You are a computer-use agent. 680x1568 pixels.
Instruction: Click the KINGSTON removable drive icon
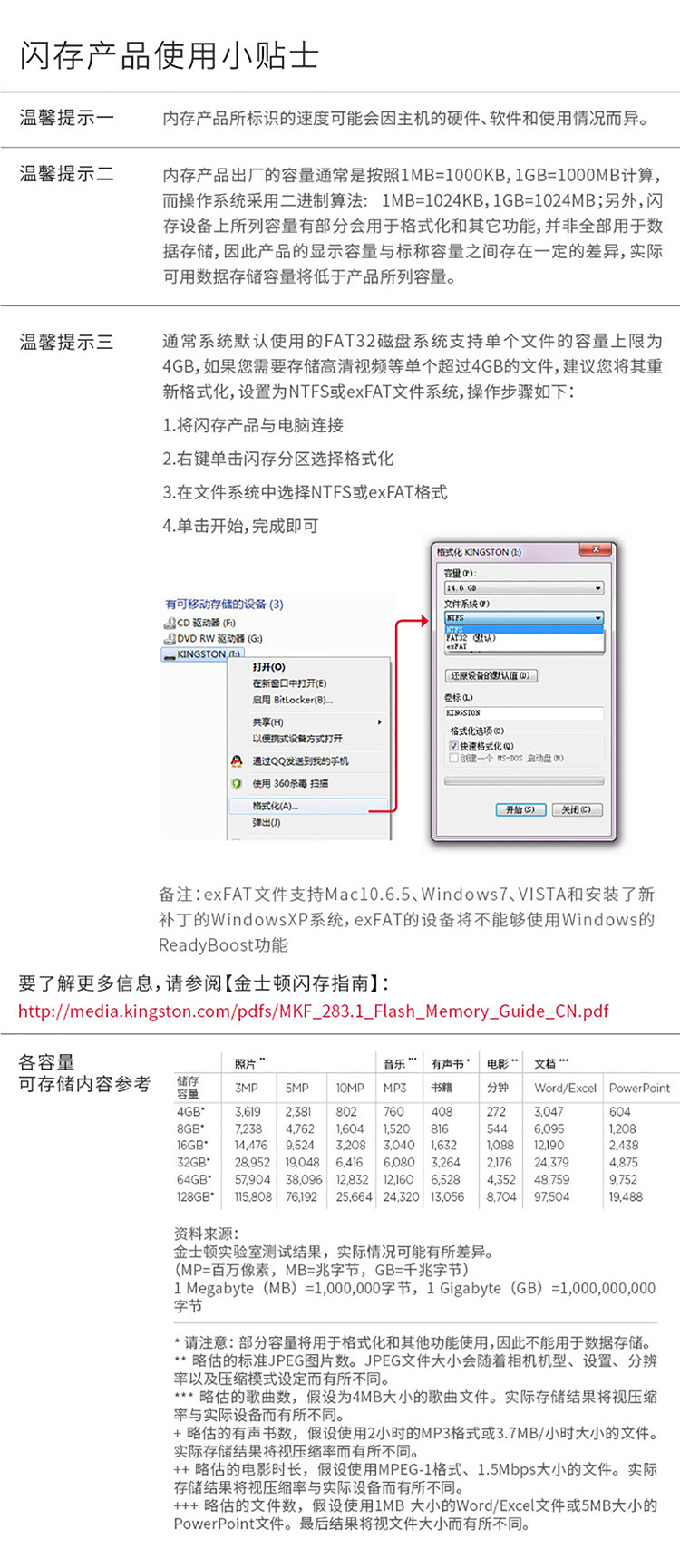170,654
